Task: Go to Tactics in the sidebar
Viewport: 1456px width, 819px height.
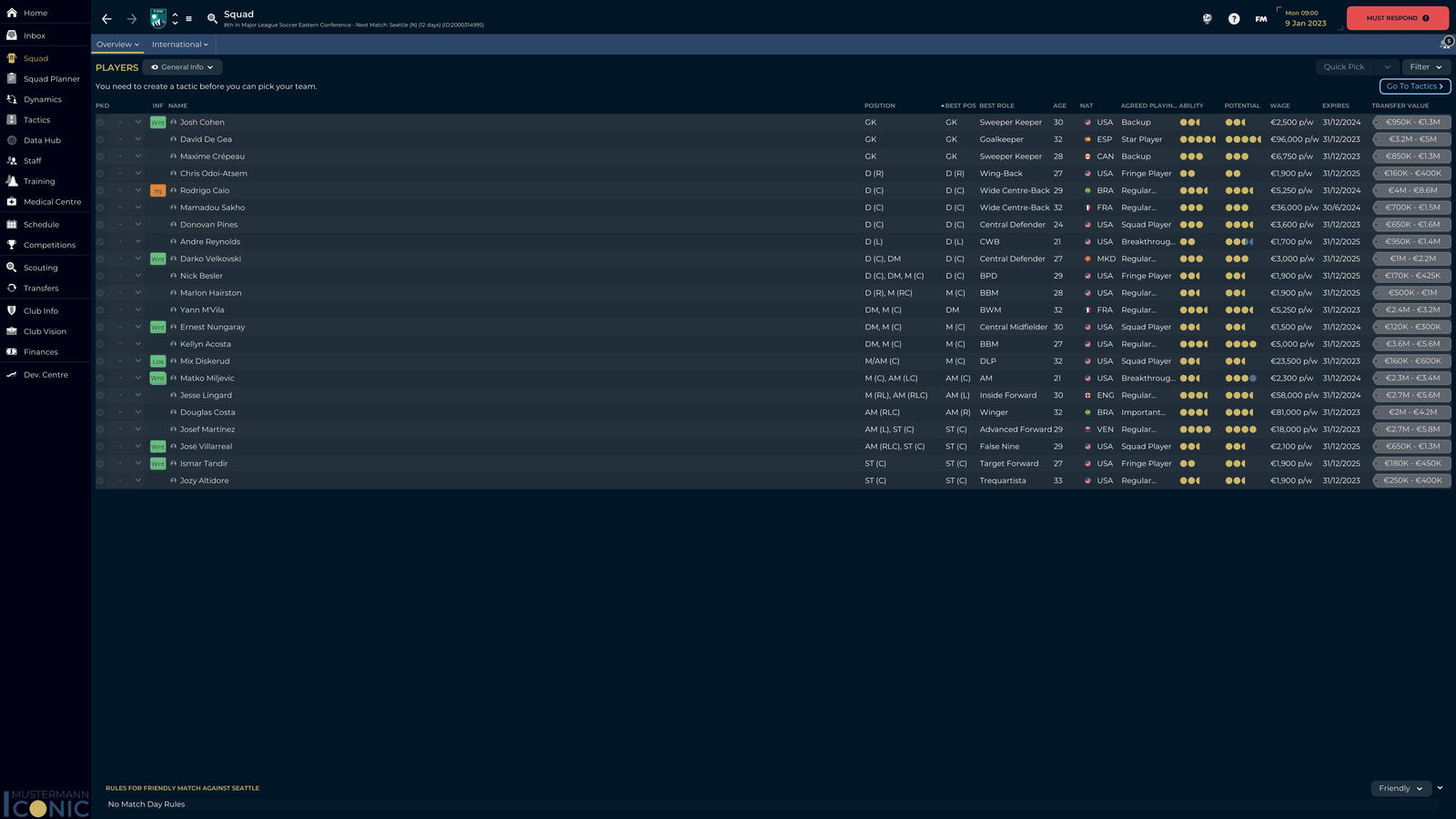Action: point(36,120)
